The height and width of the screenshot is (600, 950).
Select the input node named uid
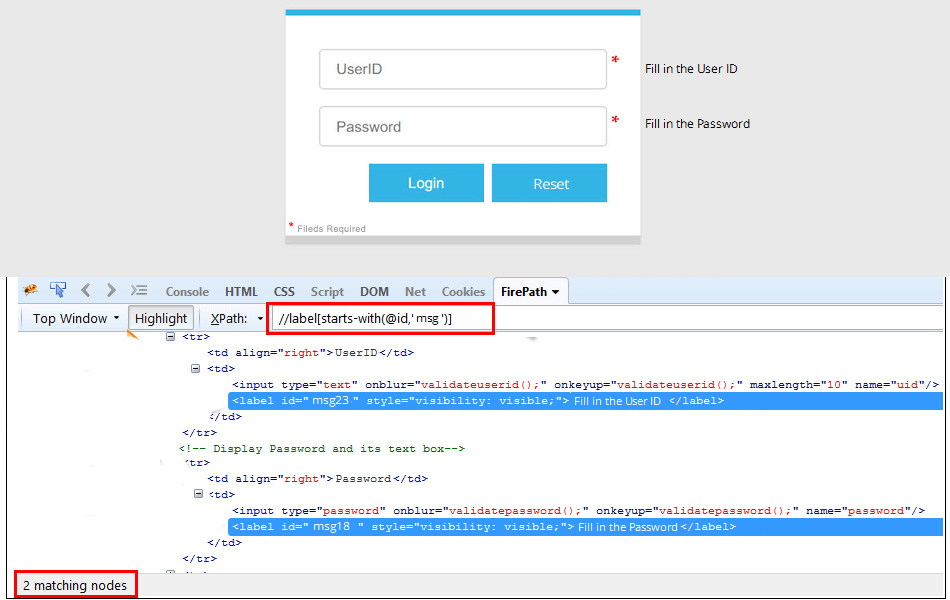coord(585,385)
